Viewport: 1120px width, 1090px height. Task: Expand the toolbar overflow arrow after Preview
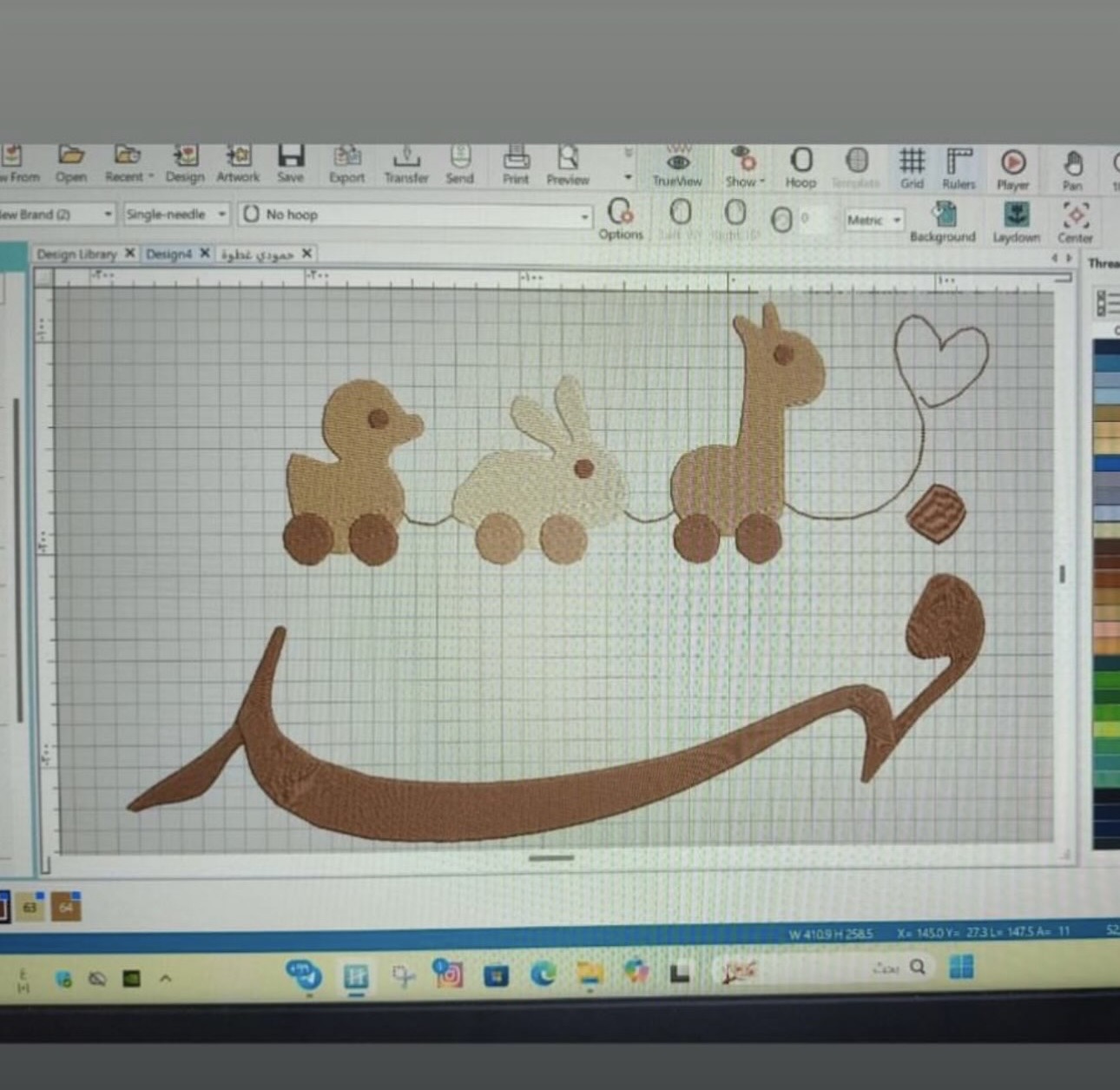(x=629, y=178)
